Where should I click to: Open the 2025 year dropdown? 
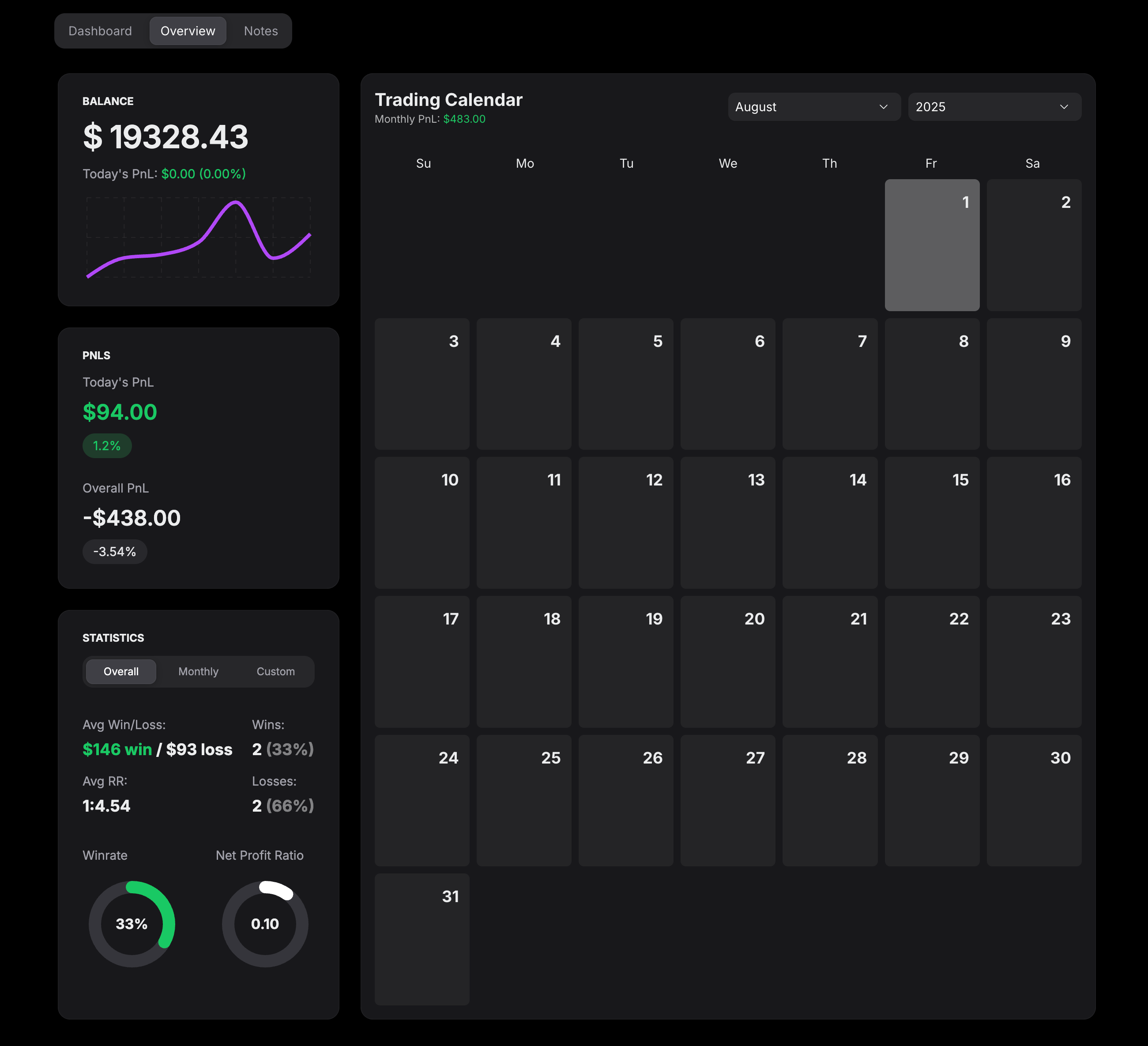994,106
